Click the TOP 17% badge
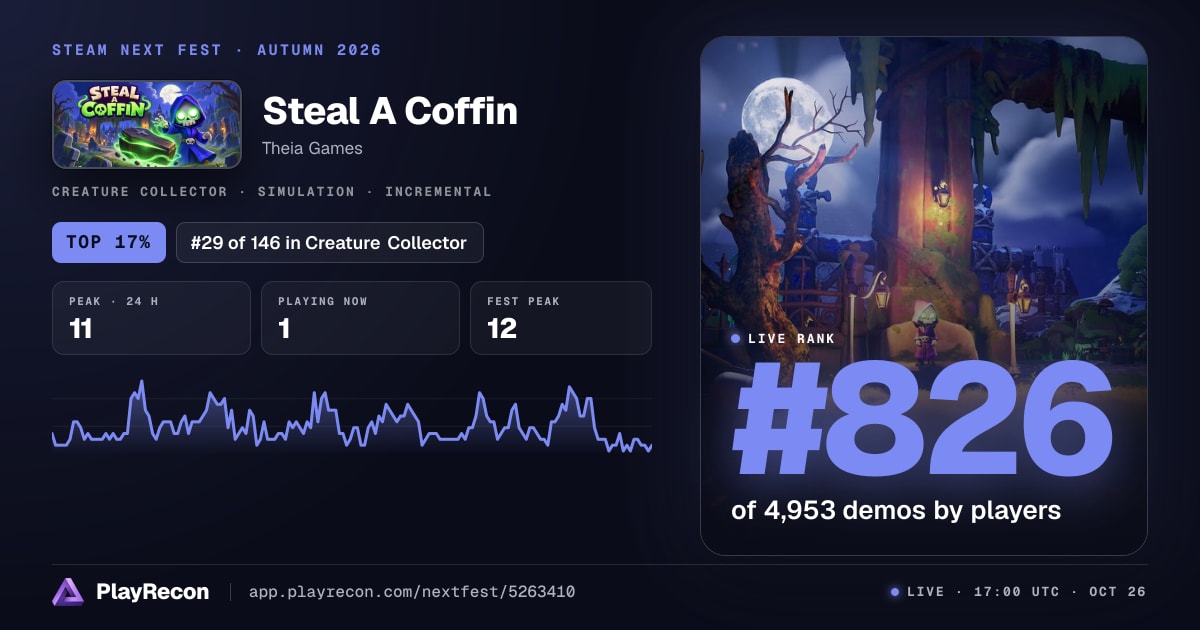Viewport: 1200px width, 630px height. tap(109, 243)
